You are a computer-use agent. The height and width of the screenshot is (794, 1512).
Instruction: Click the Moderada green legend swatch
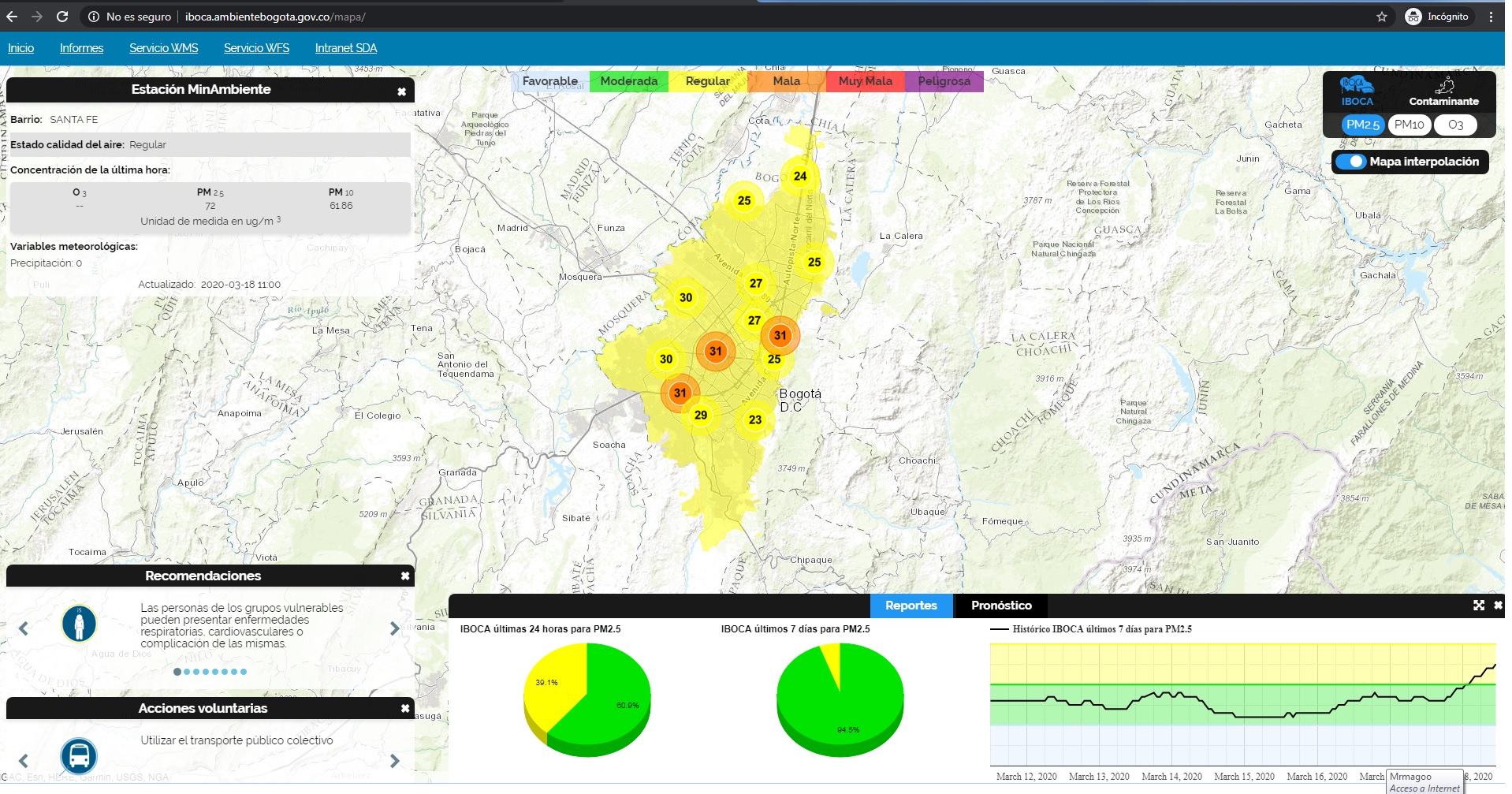click(x=629, y=81)
